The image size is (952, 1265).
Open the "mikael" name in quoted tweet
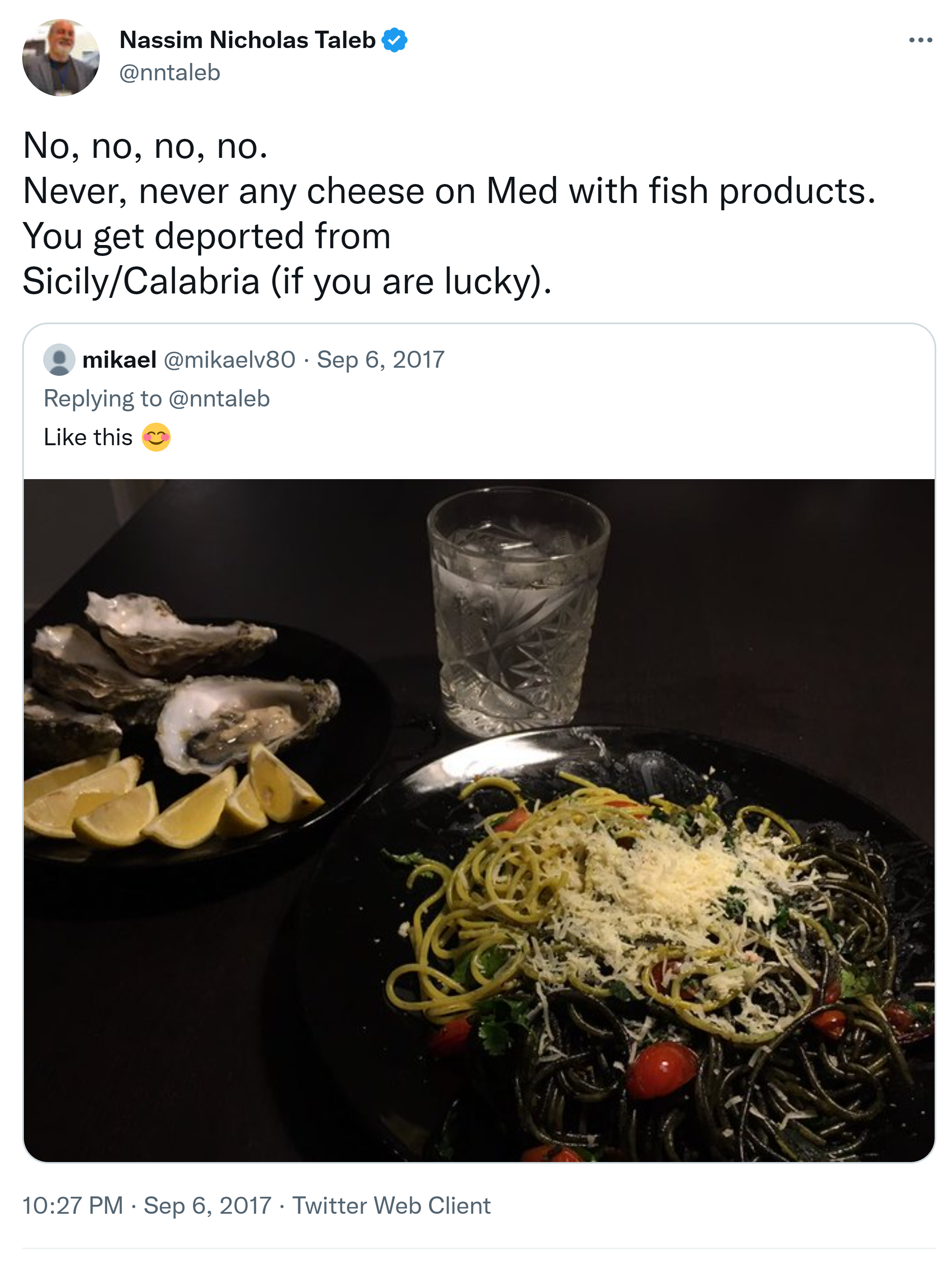point(119,360)
